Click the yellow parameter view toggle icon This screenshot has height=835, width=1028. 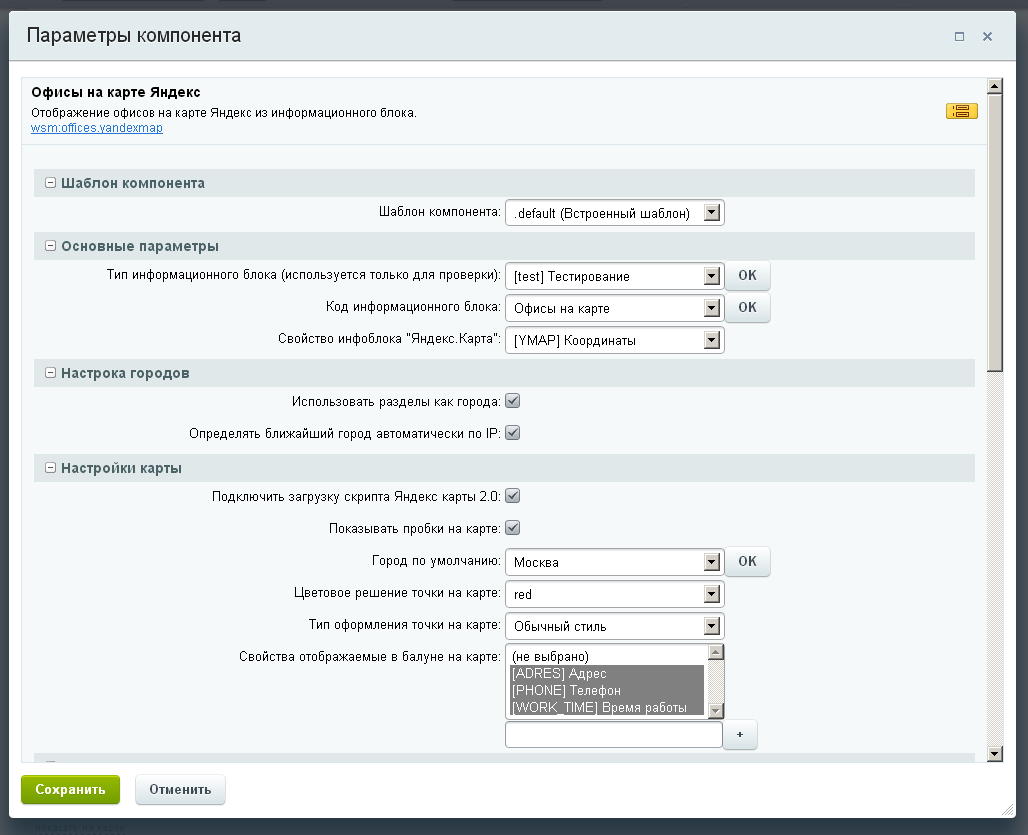point(961,111)
